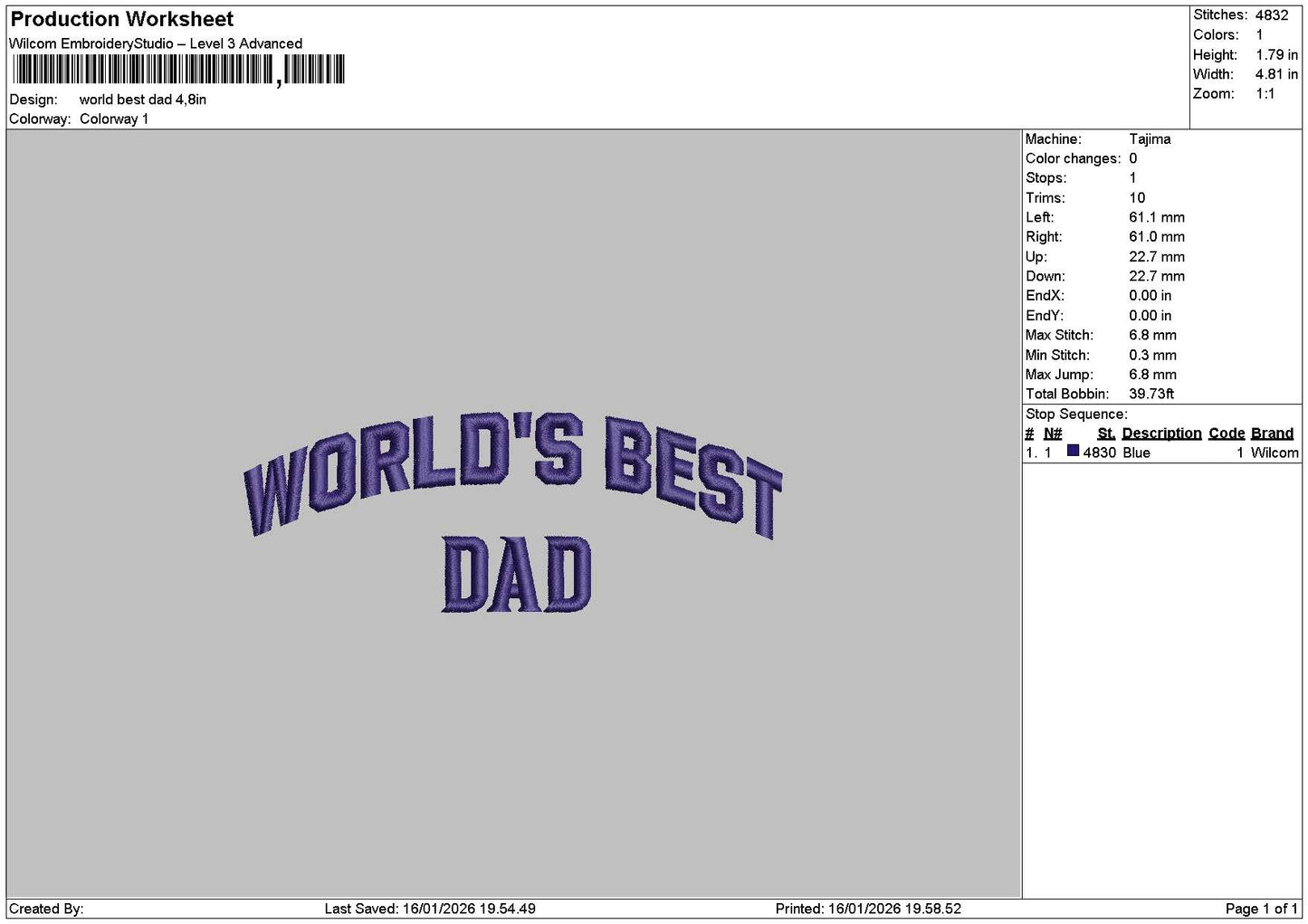Image resolution: width=1308 pixels, height=924 pixels.
Task: Click the Production Worksheet title
Action: coord(121,19)
